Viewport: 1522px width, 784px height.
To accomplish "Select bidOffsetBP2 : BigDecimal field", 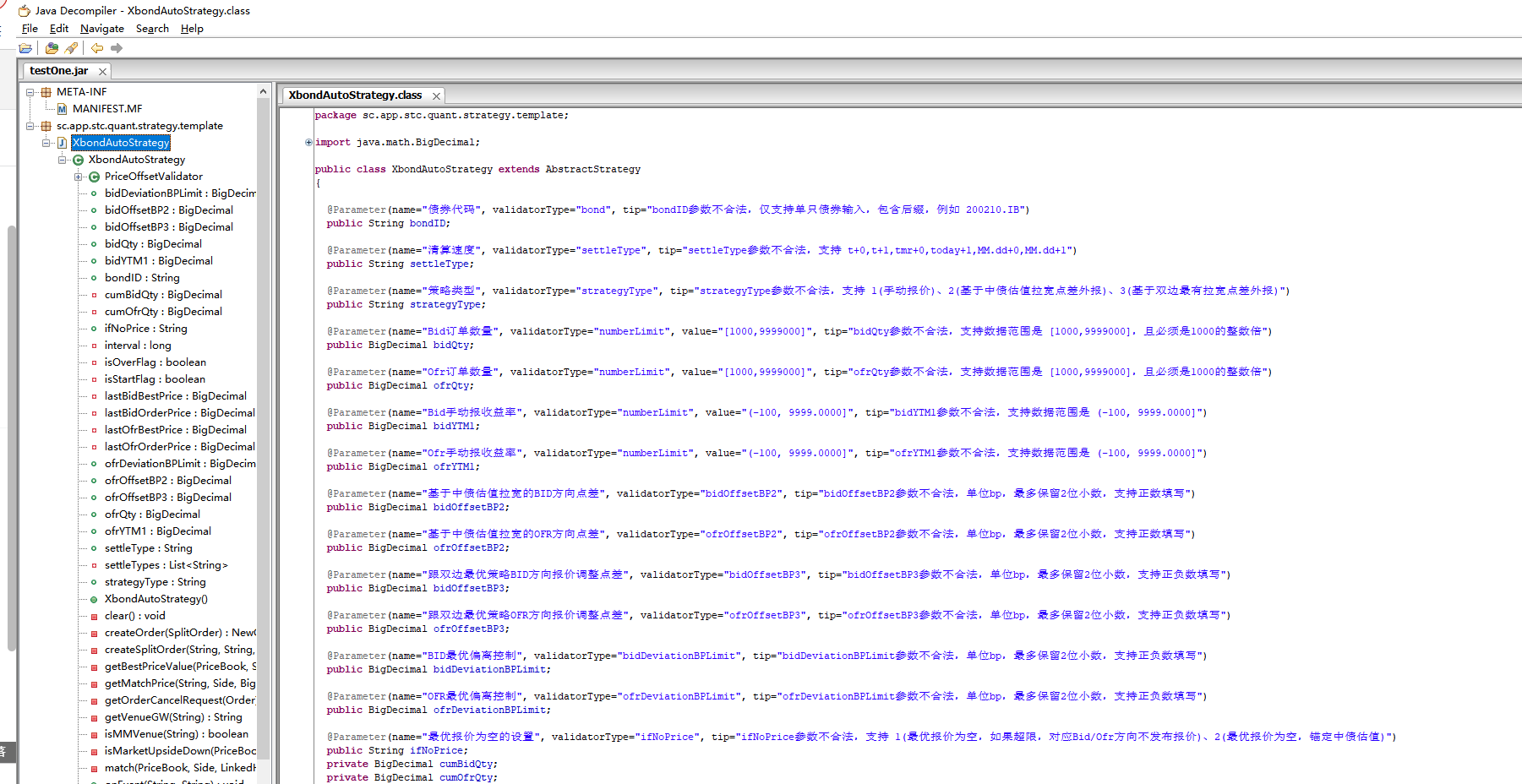I will click(169, 210).
